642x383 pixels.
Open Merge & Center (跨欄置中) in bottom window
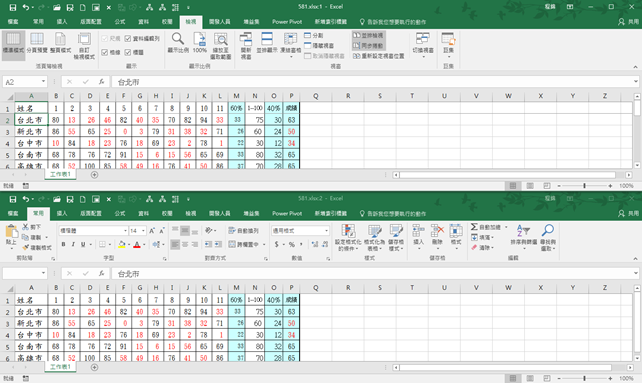pyautogui.click(x=244, y=245)
